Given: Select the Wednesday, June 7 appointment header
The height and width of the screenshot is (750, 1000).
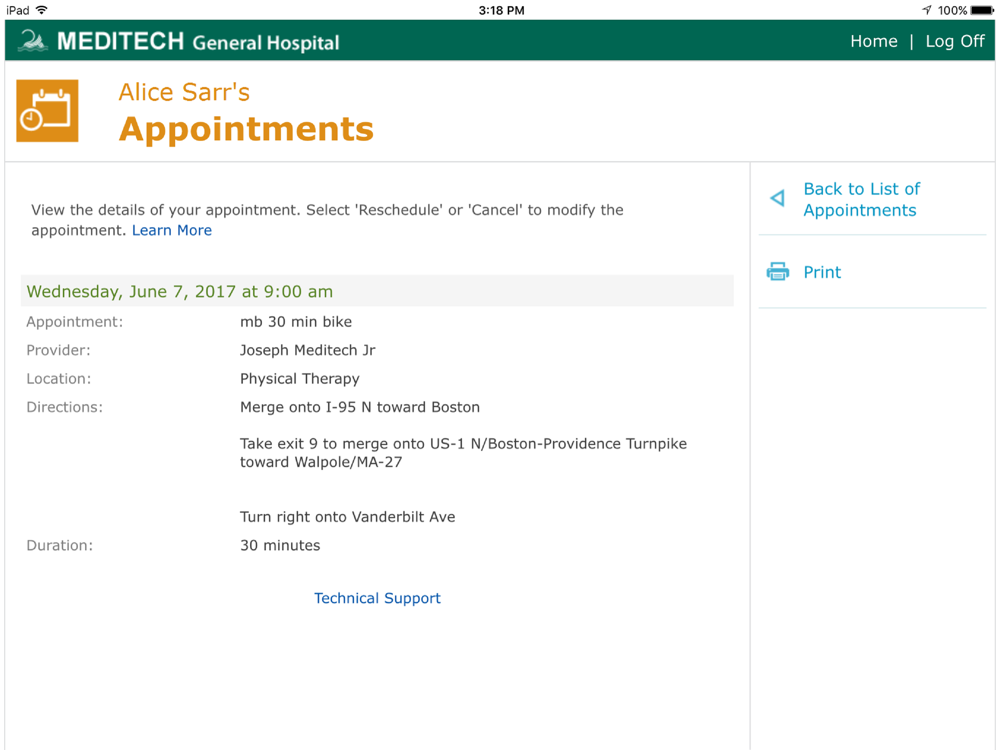Looking at the screenshot, I should [x=377, y=291].
